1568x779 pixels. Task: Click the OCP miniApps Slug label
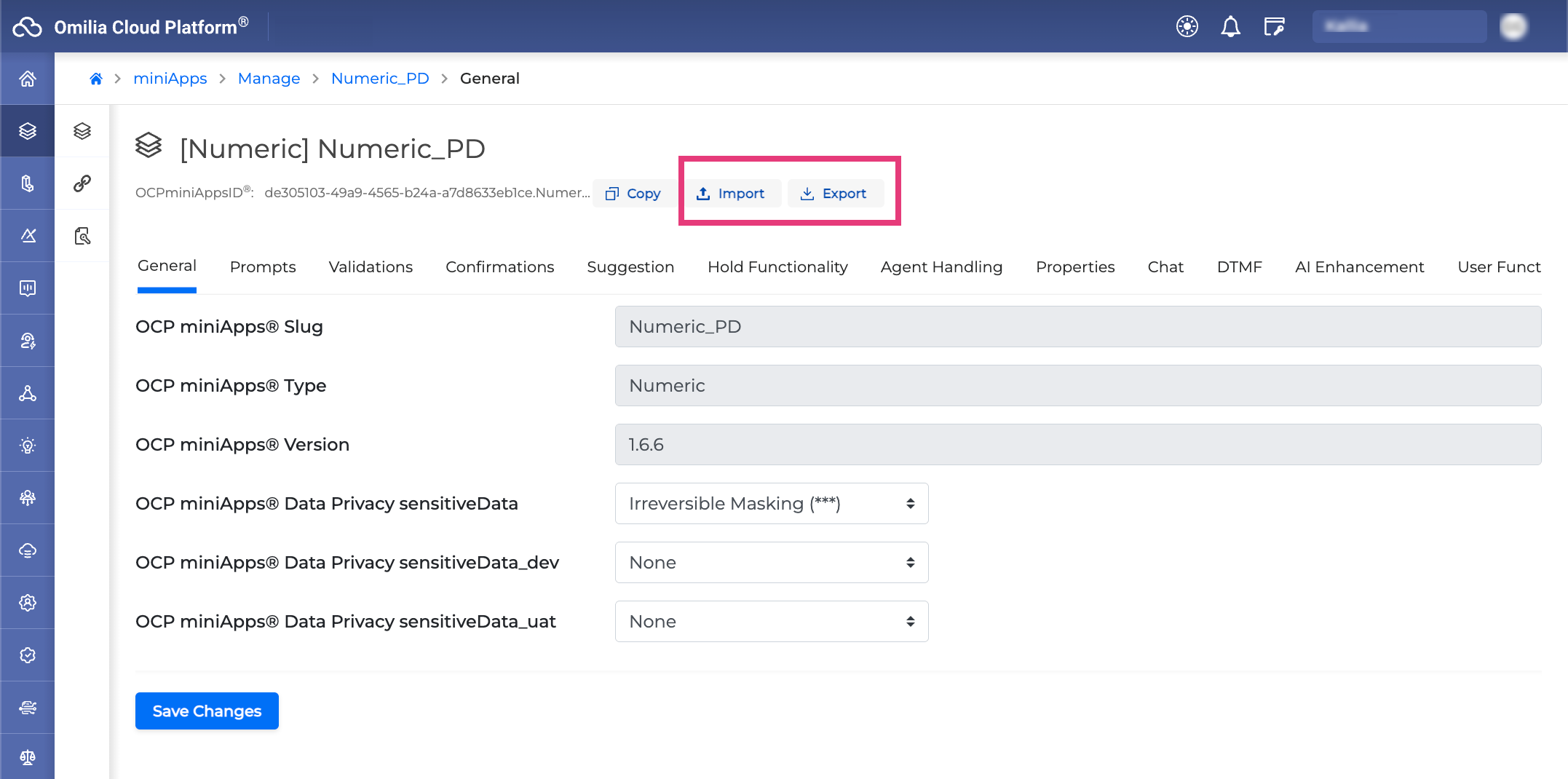pyautogui.click(x=229, y=327)
